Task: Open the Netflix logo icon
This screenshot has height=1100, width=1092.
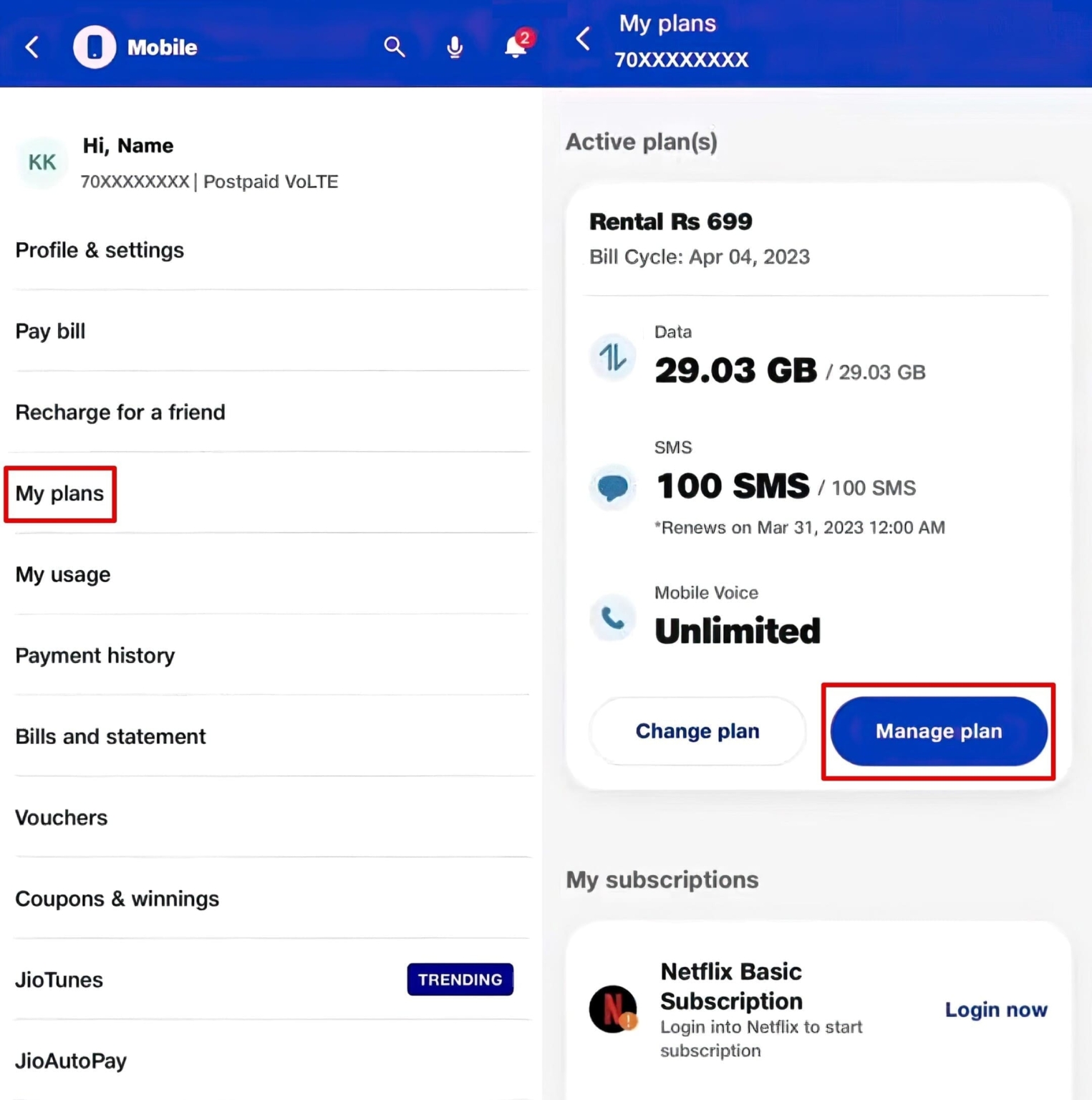Action: click(x=614, y=1009)
